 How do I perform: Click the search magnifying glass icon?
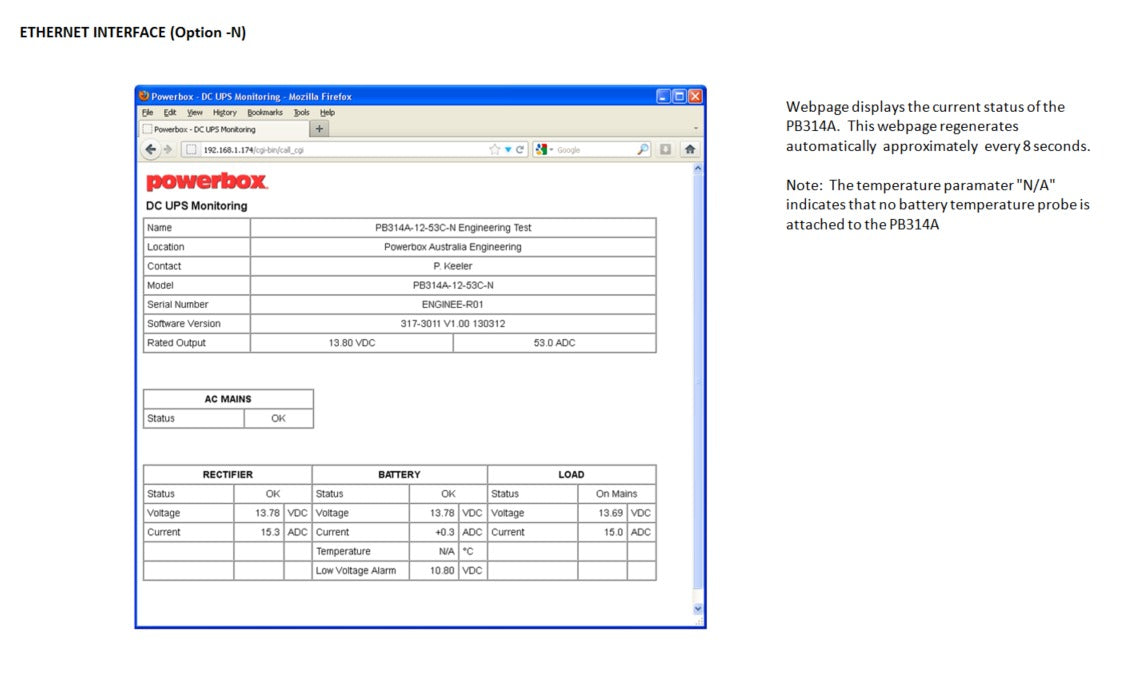coord(643,149)
